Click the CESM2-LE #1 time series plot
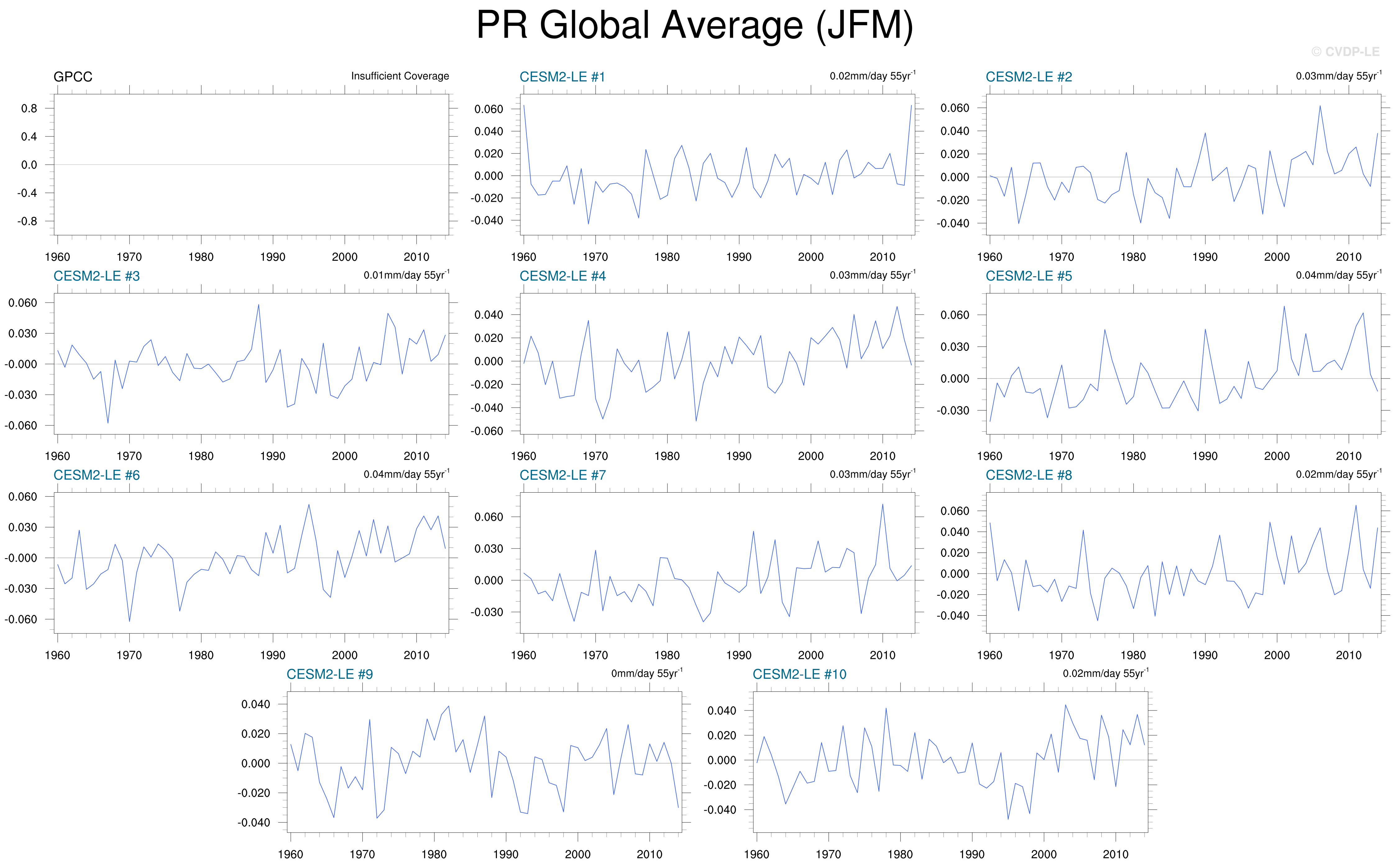This screenshot has height=868, width=1395. point(718,165)
